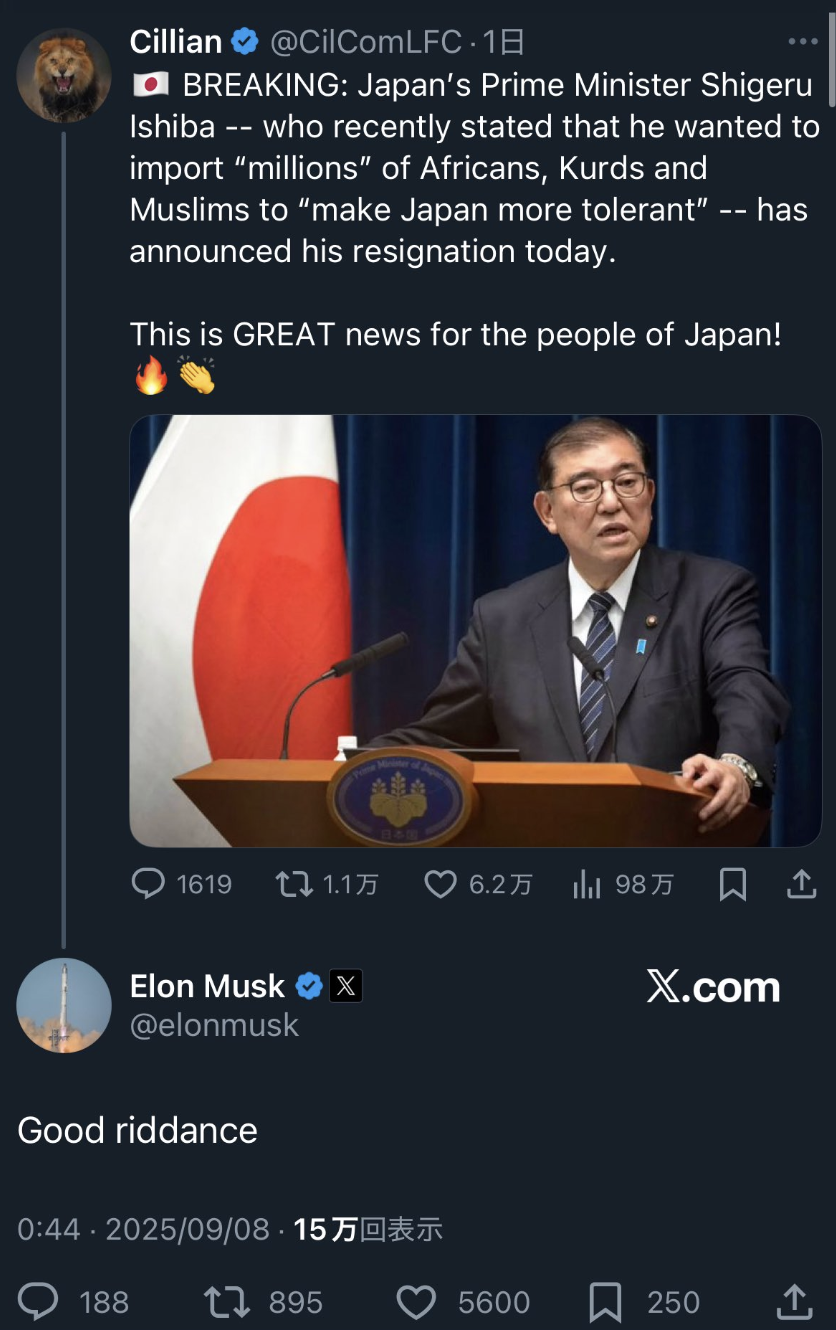Tap the @elonmusk handle
836x1330 pixels.
point(214,1025)
